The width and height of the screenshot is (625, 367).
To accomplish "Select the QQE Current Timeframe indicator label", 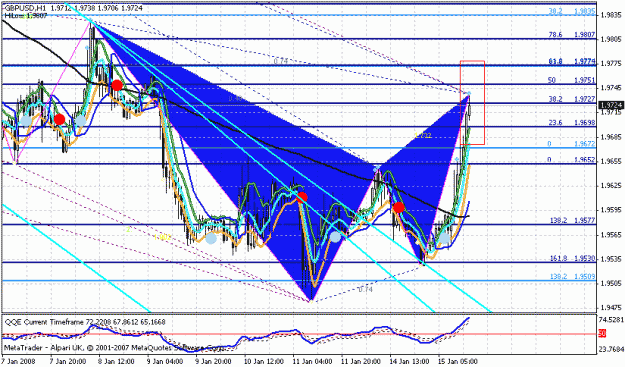I will click(85, 322).
